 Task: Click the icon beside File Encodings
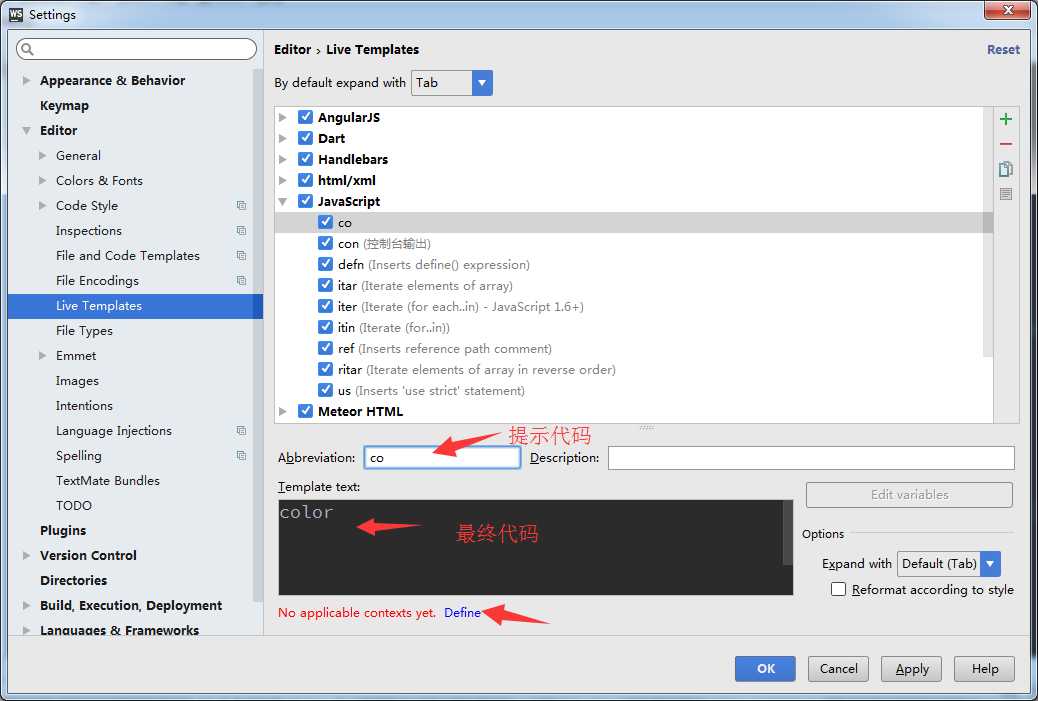pyautogui.click(x=242, y=281)
